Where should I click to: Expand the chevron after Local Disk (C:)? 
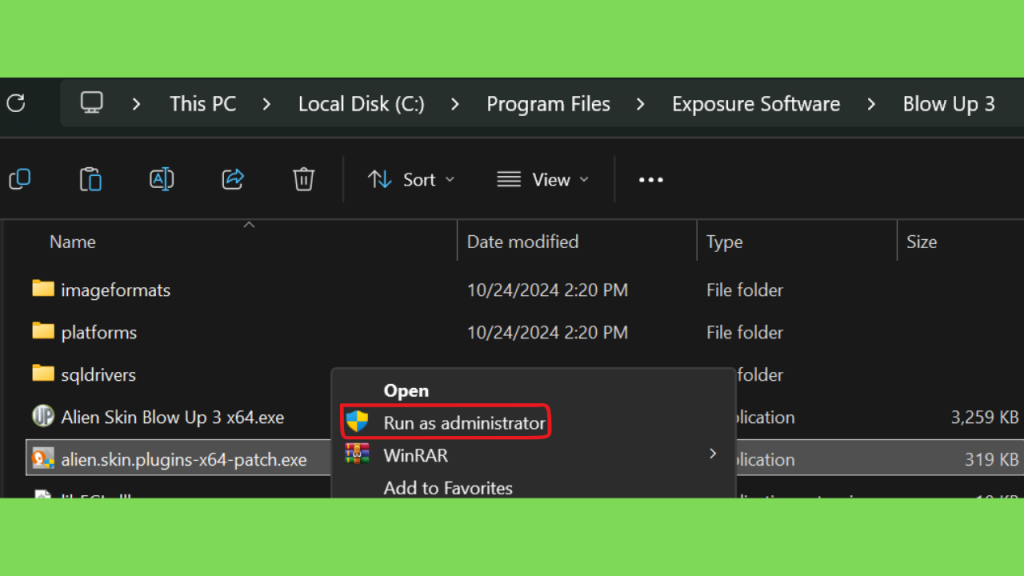[455, 104]
